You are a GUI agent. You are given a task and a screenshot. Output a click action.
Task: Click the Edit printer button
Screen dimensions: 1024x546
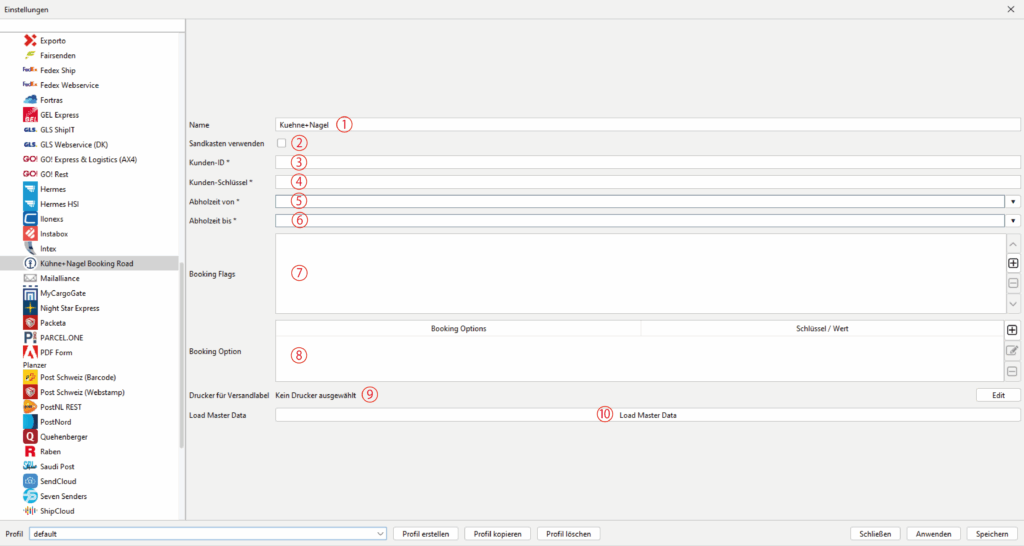pyautogui.click(x=999, y=395)
